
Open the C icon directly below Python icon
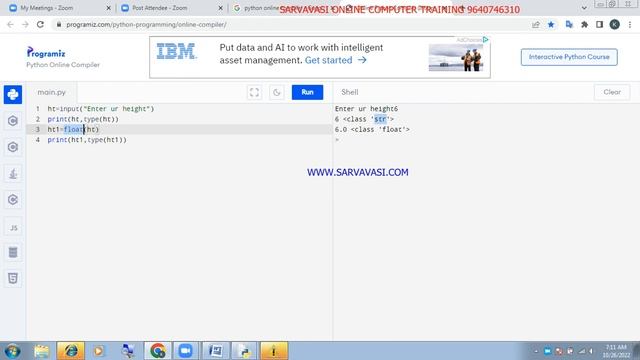click(13, 121)
